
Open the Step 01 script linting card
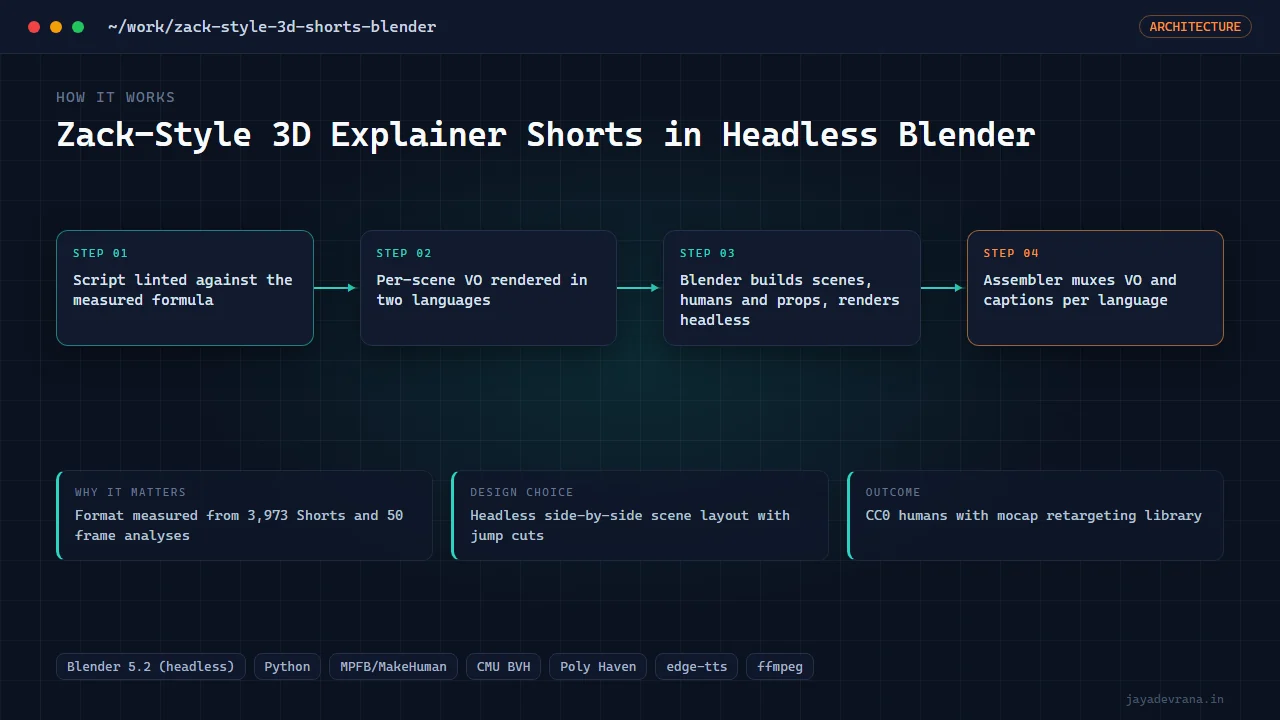click(185, 288)
